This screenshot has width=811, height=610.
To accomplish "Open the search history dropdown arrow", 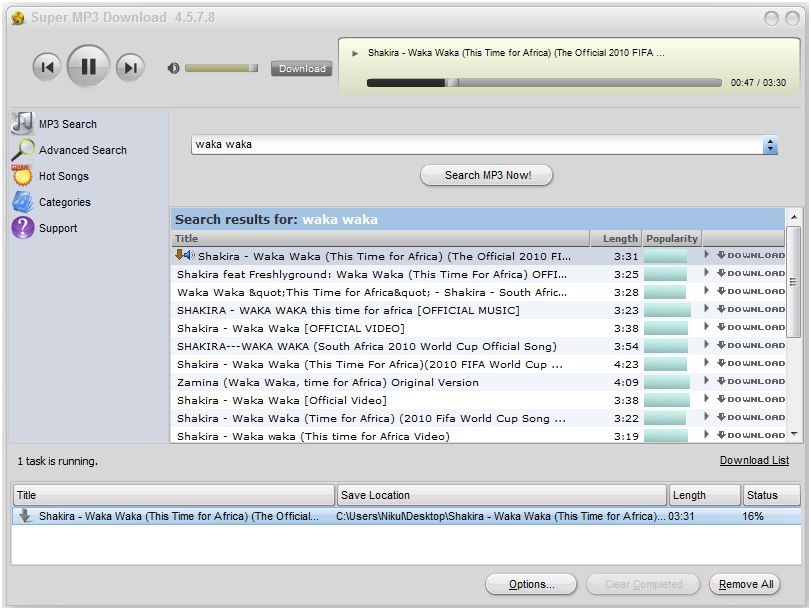I will pos(770,145).
